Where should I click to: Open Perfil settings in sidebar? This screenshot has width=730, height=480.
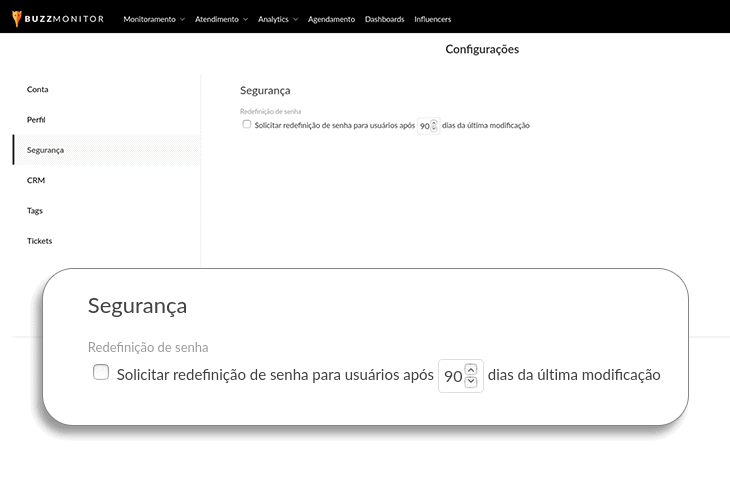[37, 120]
